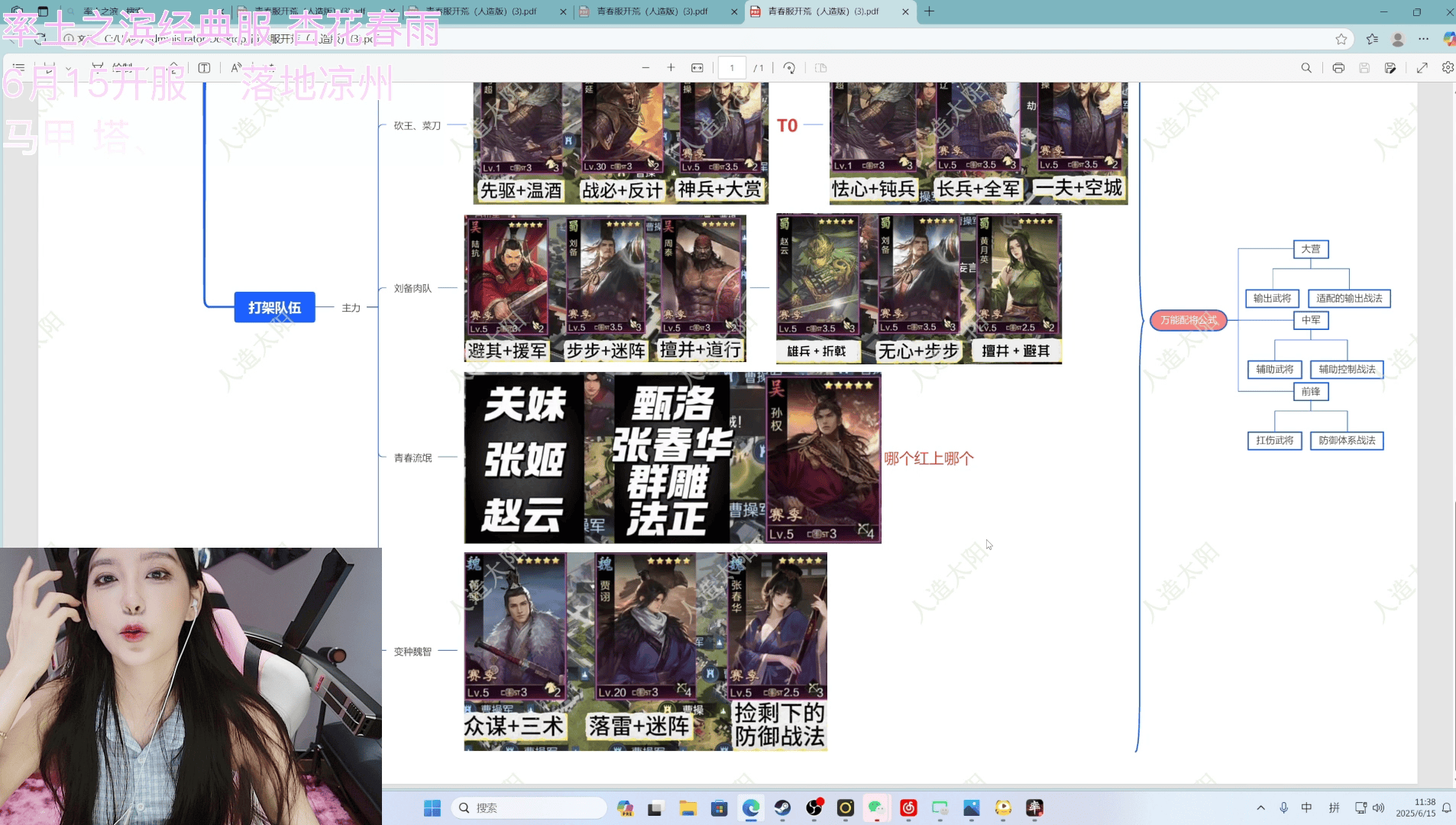The height and width of the screenshot is (825, 1456).
Task: Open the PDF viewer settings gear
Action: click(1447, 68)
